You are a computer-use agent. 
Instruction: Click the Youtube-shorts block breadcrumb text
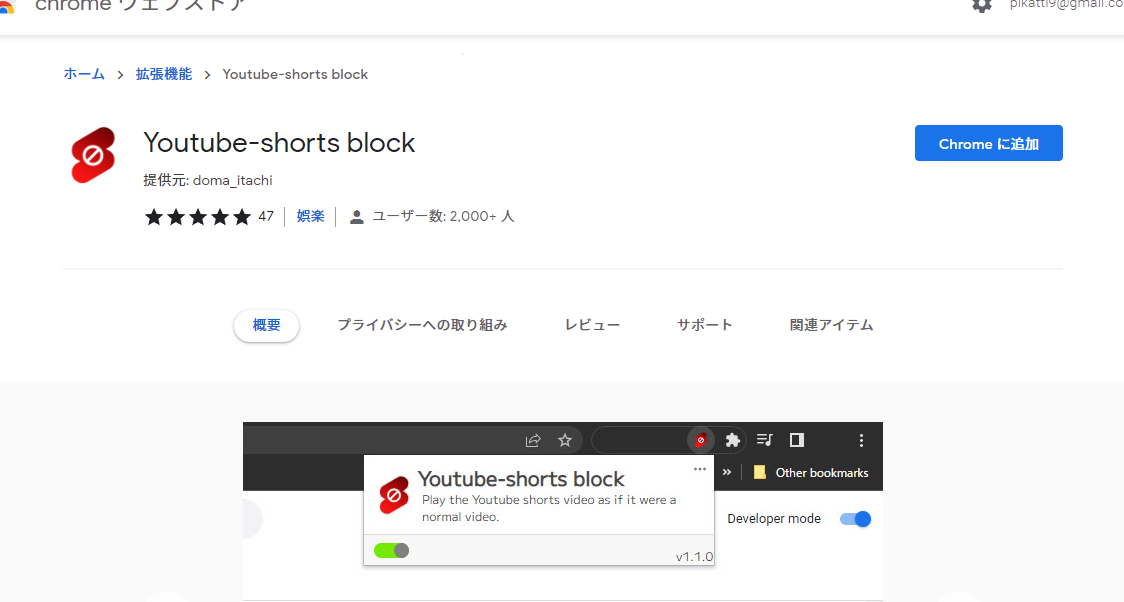pos(295,75)
